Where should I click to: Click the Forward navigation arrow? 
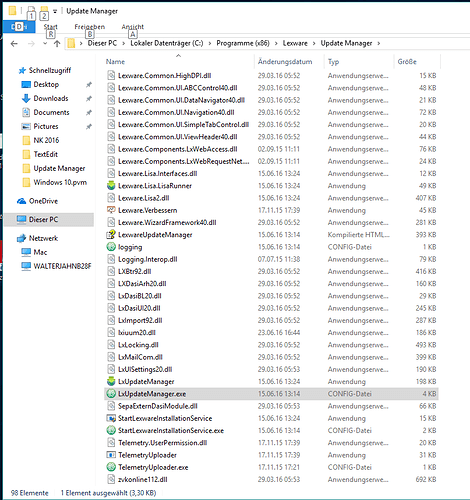[31, 44]
